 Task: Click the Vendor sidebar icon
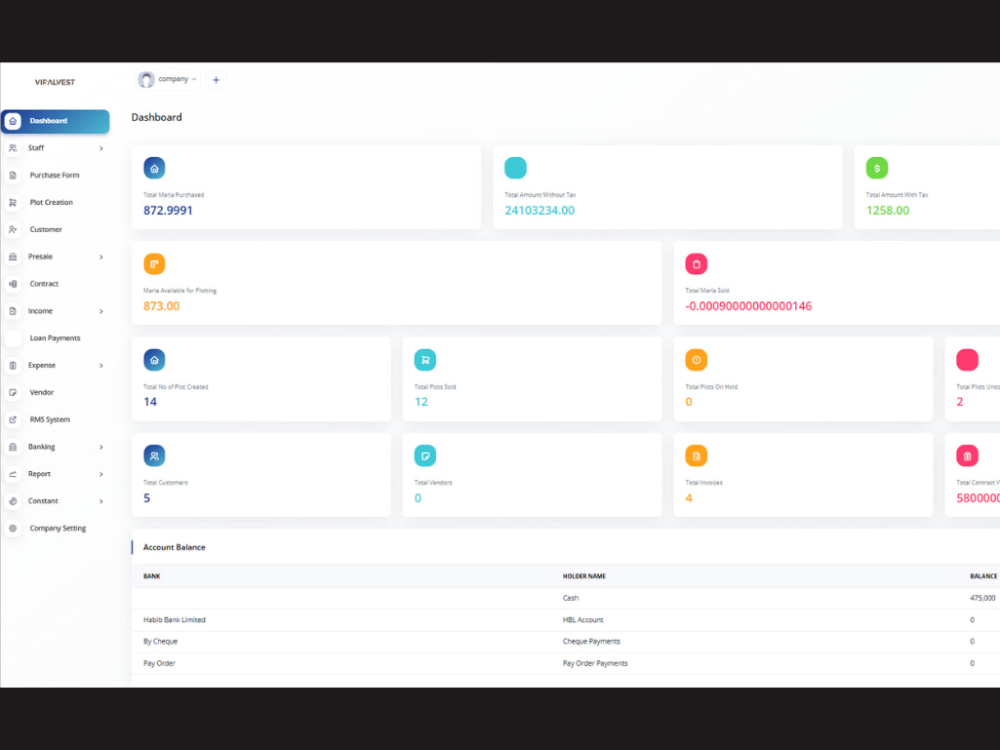[13, 393]
